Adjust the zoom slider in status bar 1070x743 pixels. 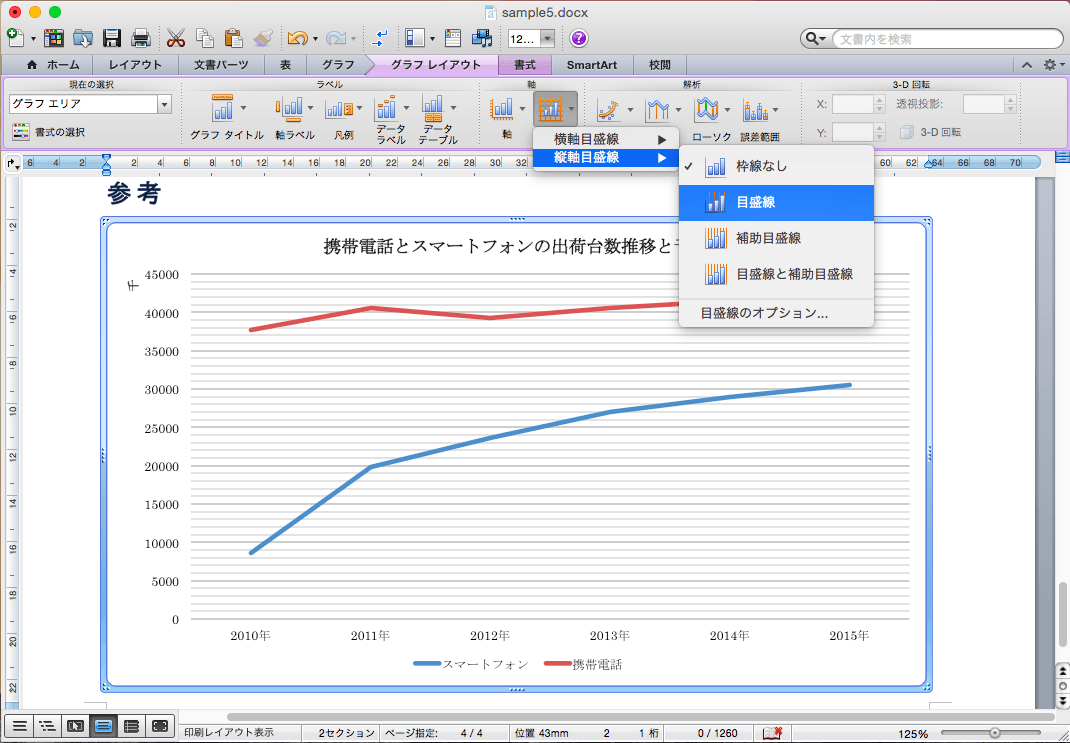994,733
